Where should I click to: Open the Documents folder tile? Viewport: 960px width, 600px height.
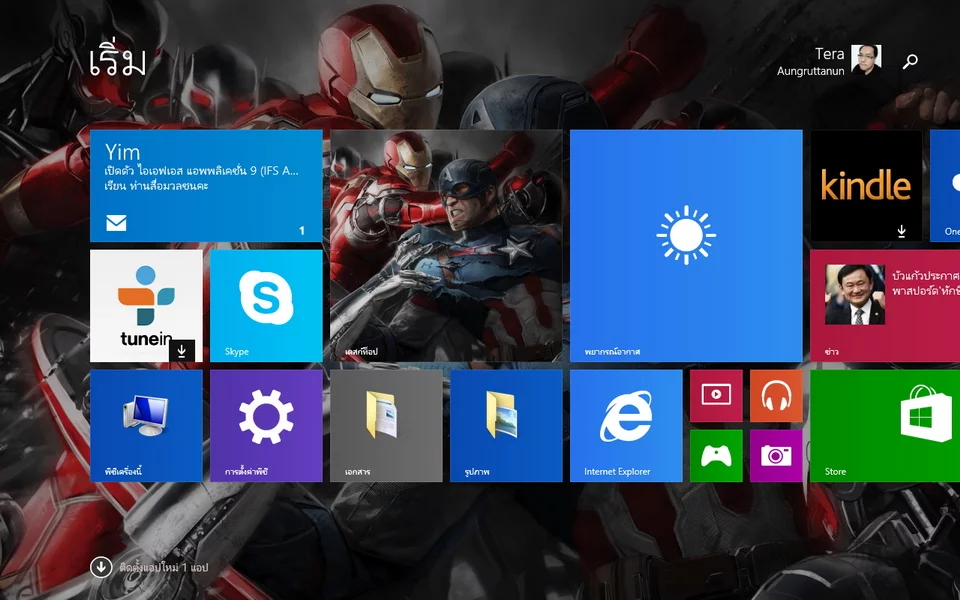386,426
